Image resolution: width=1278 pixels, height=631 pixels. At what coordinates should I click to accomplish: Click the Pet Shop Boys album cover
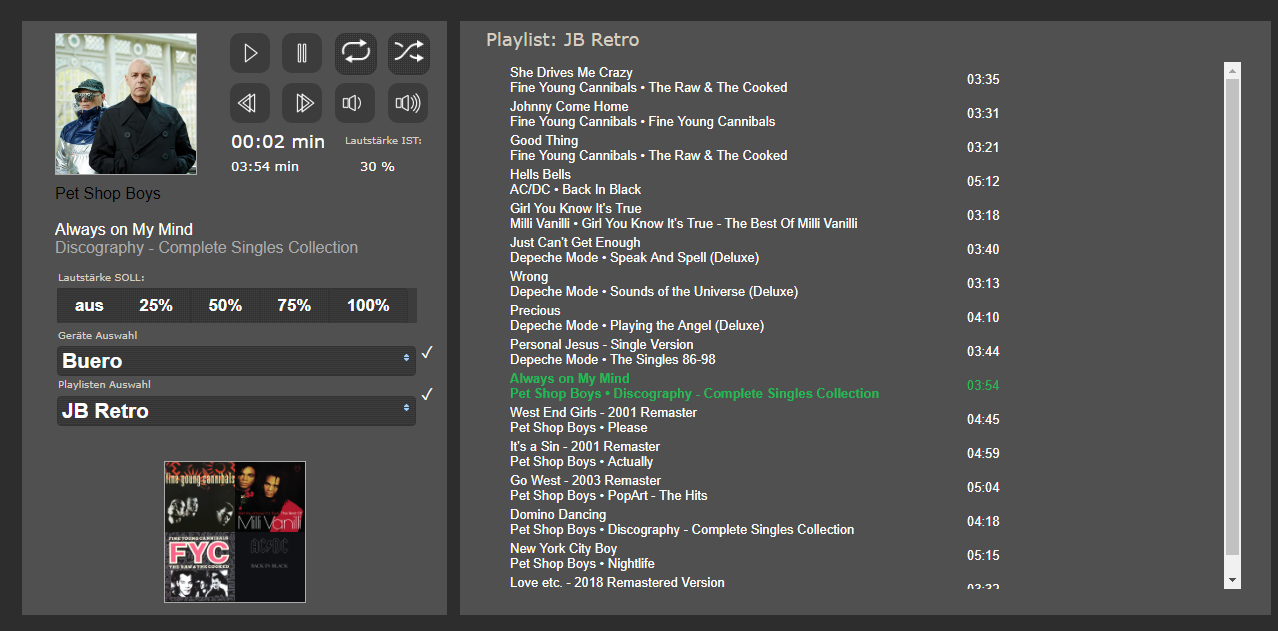(126, 104)
